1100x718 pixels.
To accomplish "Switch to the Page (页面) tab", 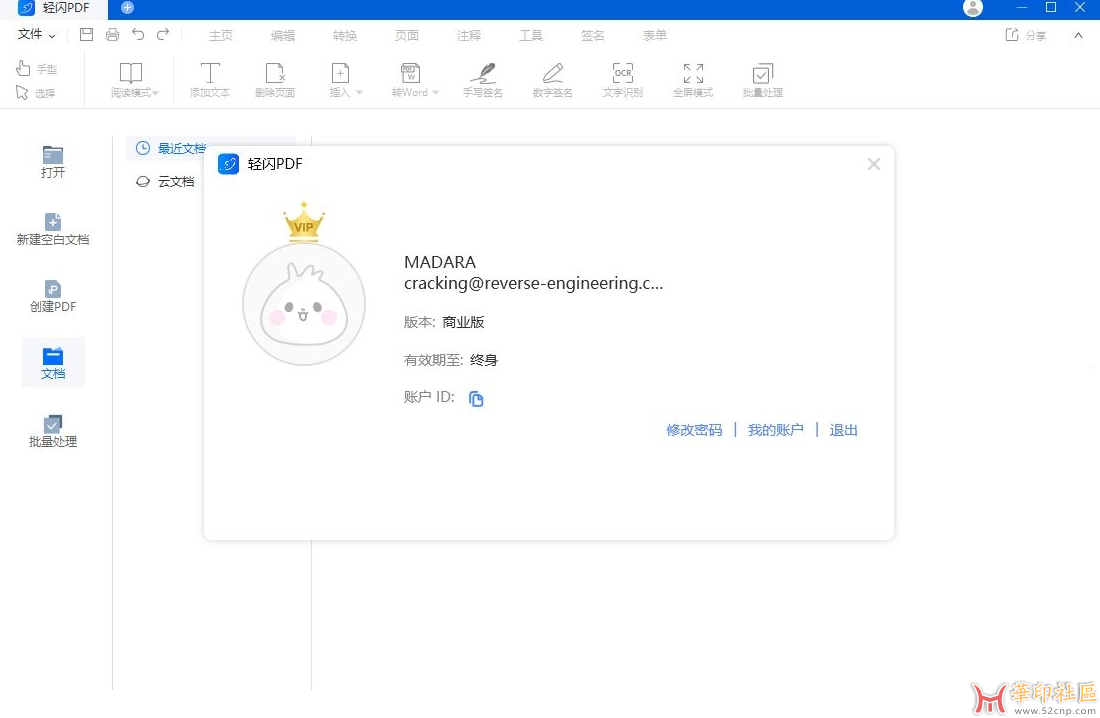I will [x=406, y=35].
